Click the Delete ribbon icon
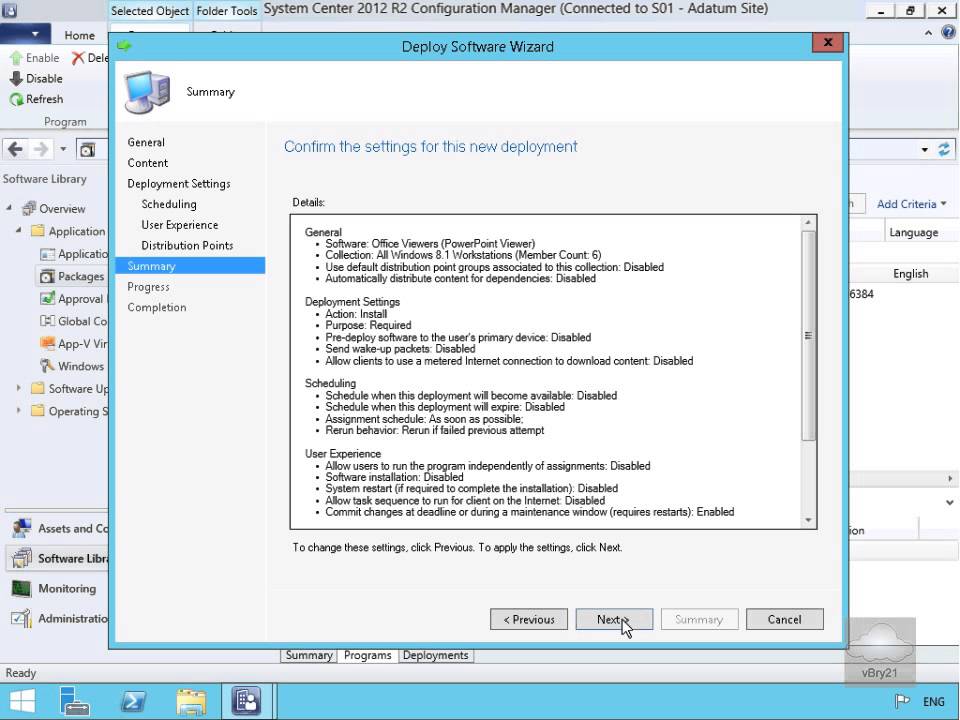This screenshot has width=960, height=720. [78, 58]
